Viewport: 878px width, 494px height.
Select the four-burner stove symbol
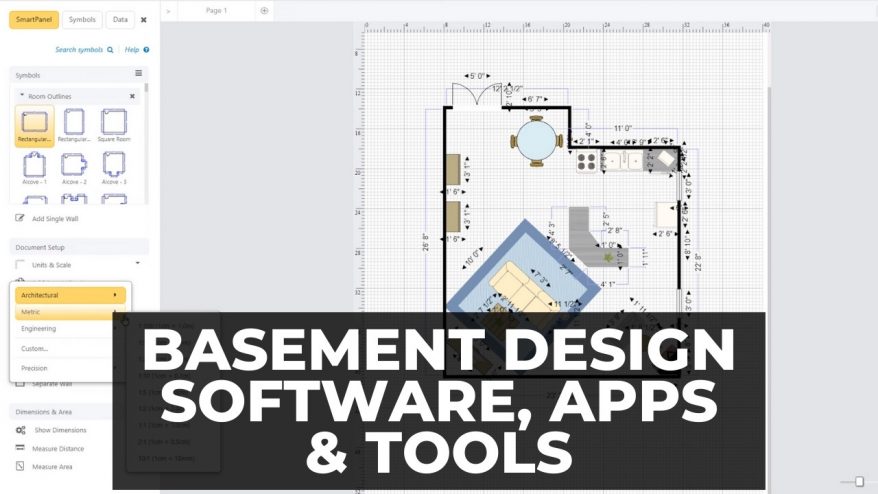click(x=586, y=162)
